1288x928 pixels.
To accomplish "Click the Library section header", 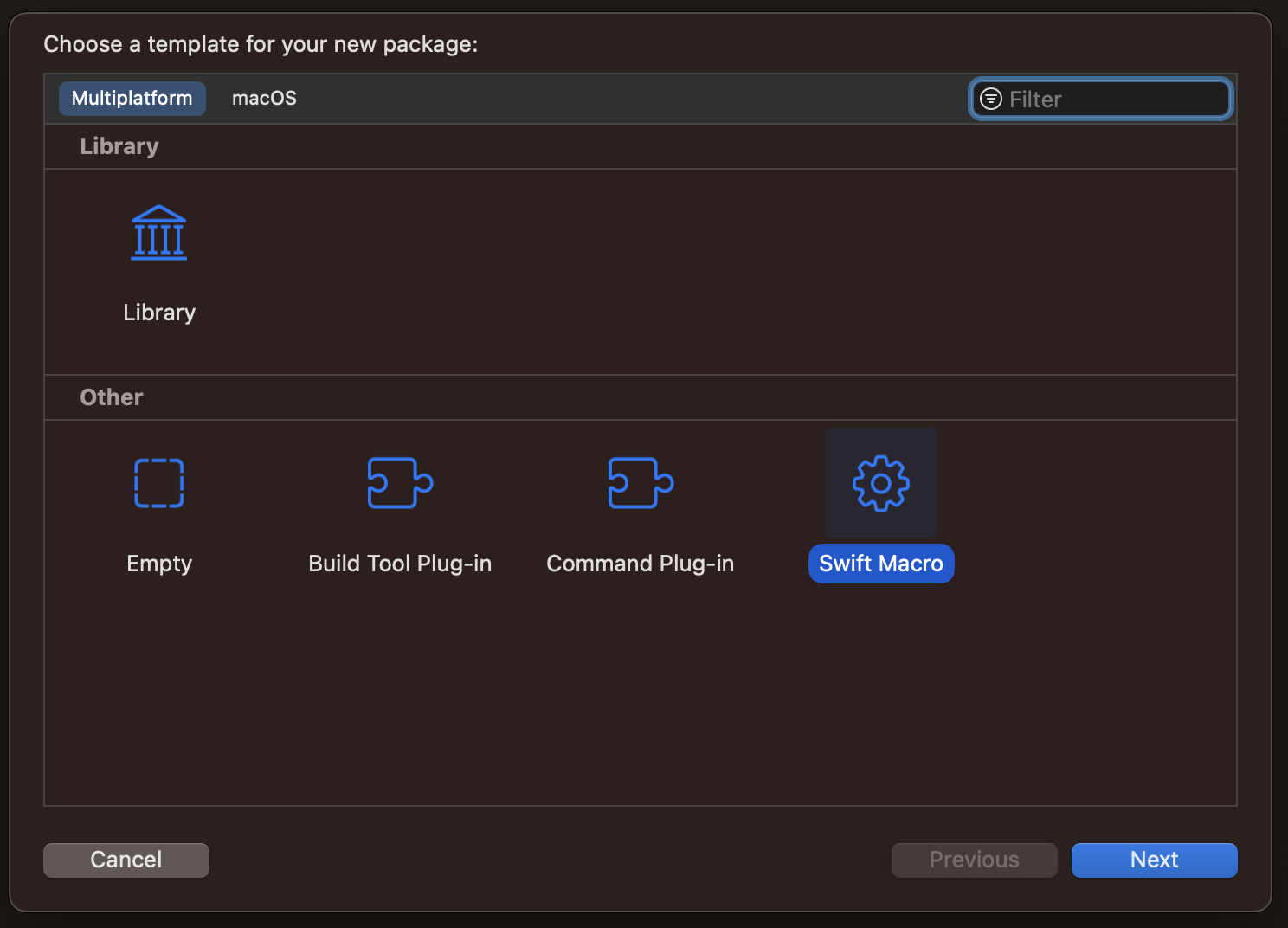I will pyautogui.click(x=119, y=146).
